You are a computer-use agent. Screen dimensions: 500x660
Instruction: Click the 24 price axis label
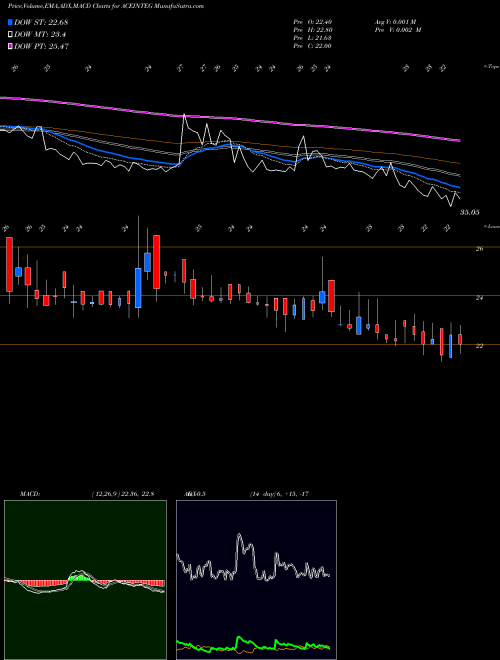tap(479, 298)
